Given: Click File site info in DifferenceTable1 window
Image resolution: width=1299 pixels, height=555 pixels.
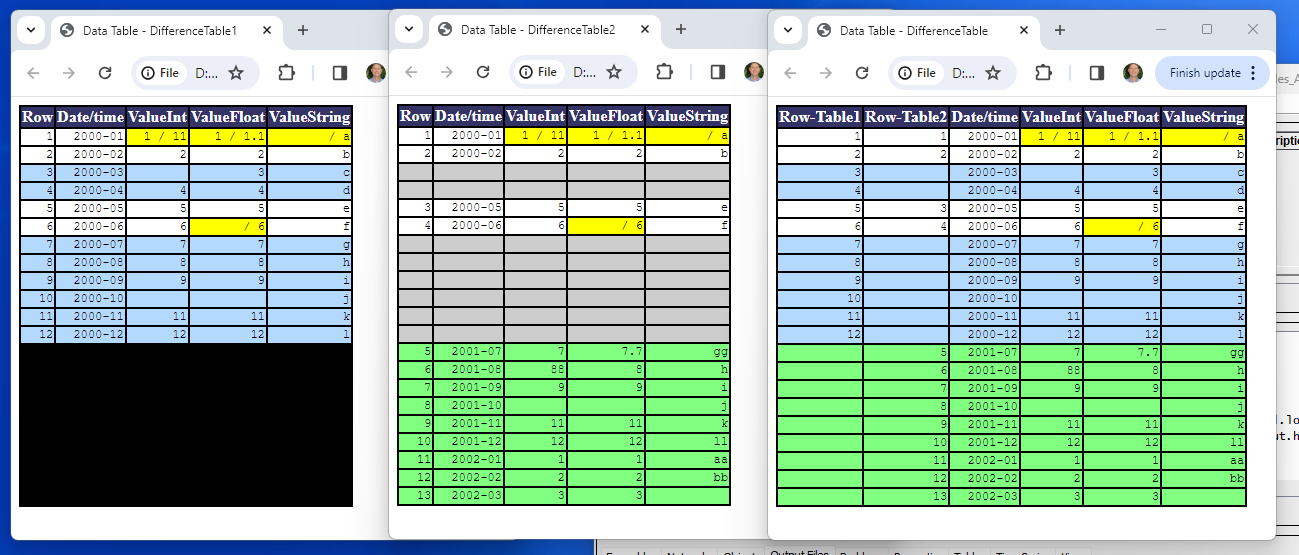Looking at the screenshot, I should point(161,73).
